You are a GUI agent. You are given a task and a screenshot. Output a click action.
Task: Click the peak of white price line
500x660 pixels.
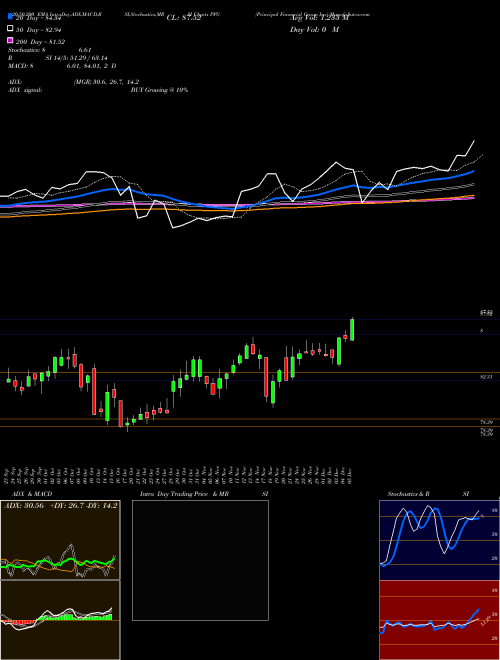click(x=474, y=141)
